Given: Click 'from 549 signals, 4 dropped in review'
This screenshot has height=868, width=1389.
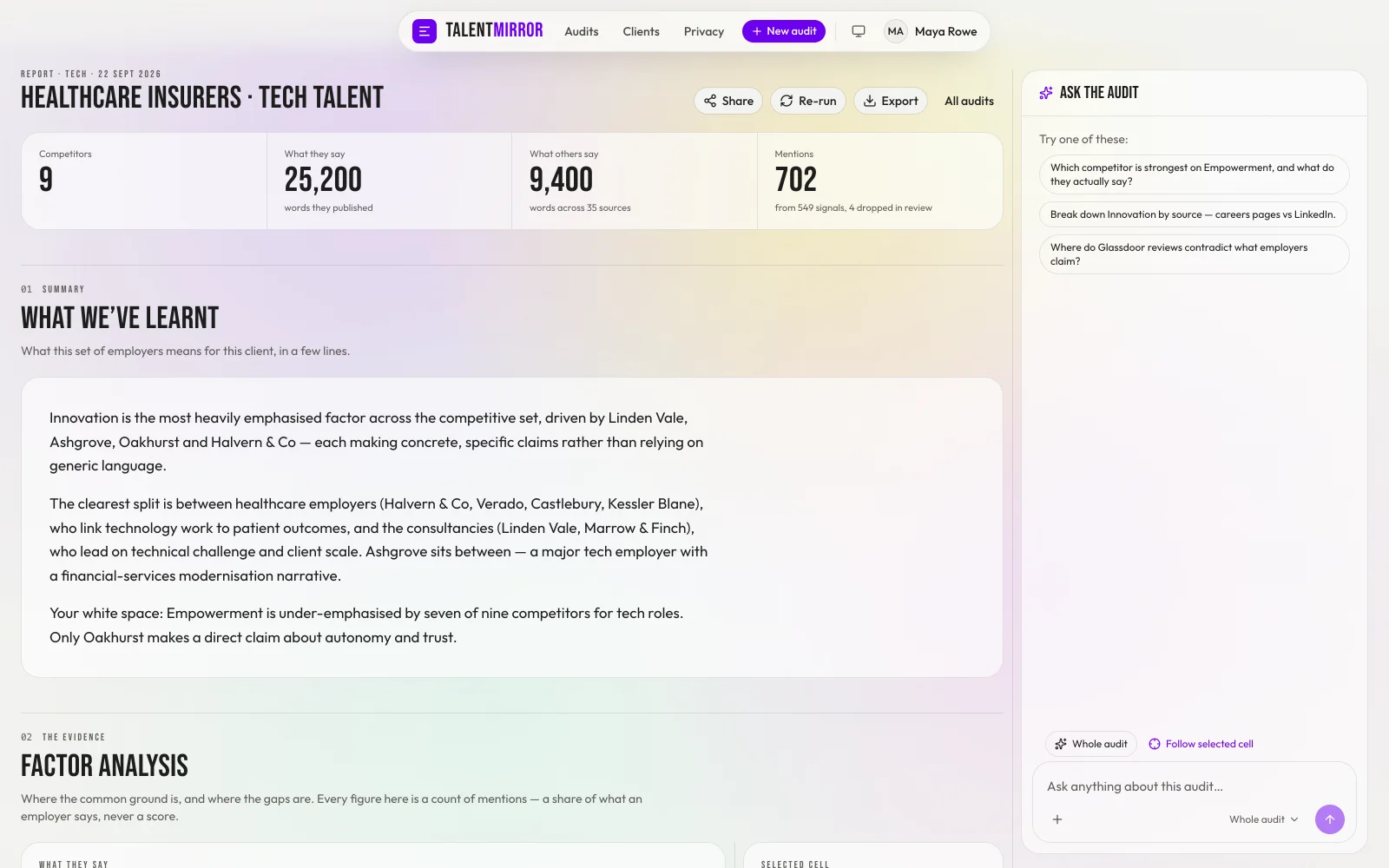Looking at the screenshot, I should pos(853,208).
